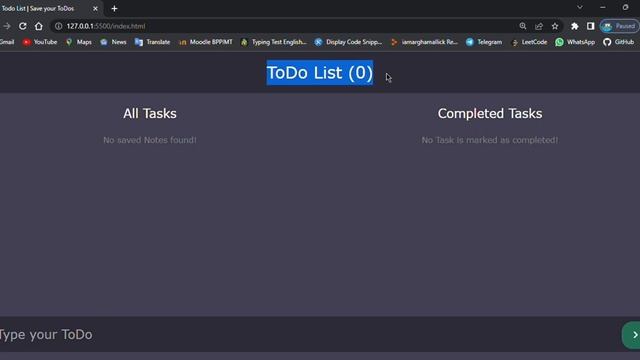Open the WhatsApp bookmark
This screenshot has height=360, width=640.
(x=575, y=42)
